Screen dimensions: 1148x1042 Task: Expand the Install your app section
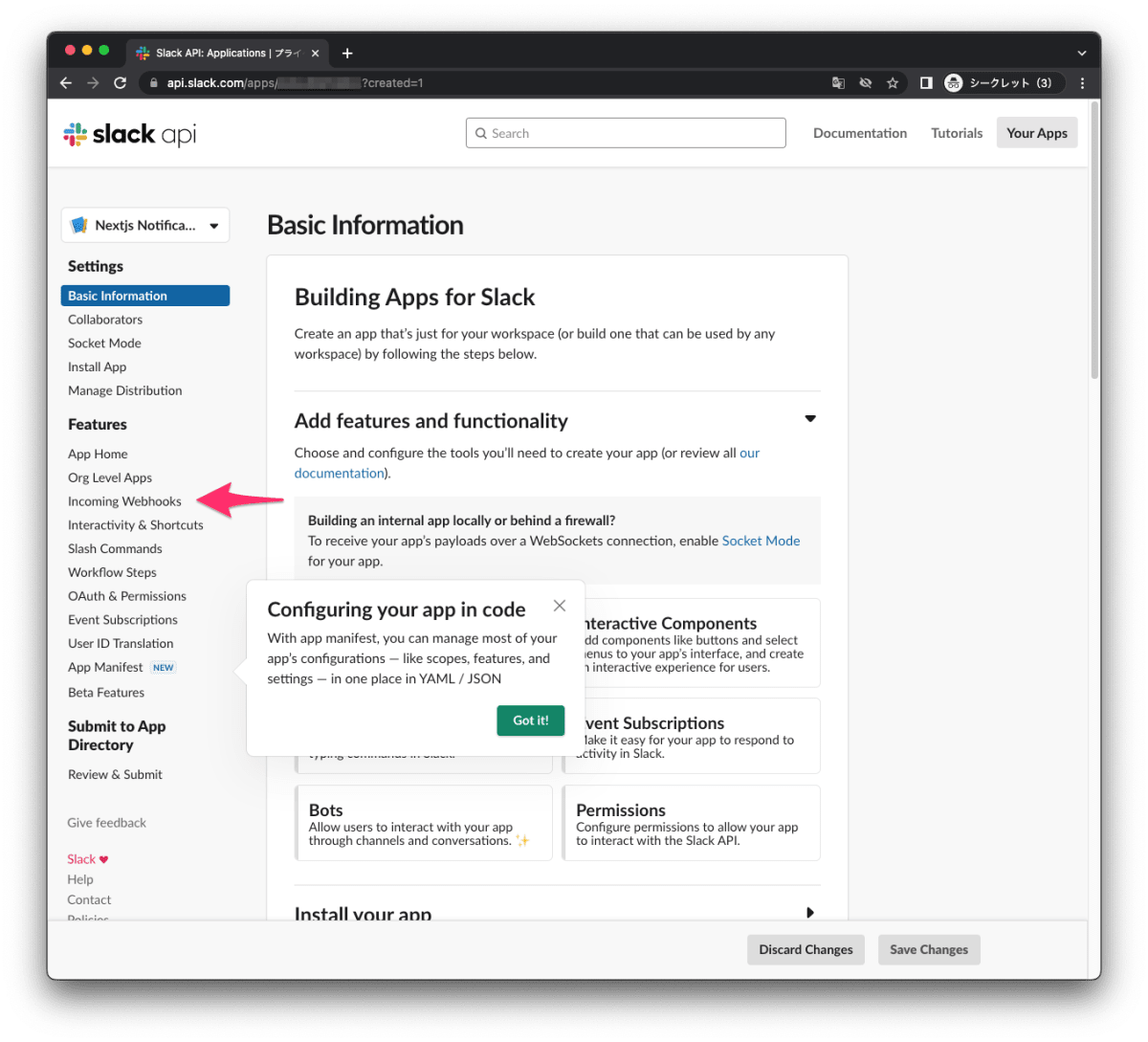(x=810, y=913)
